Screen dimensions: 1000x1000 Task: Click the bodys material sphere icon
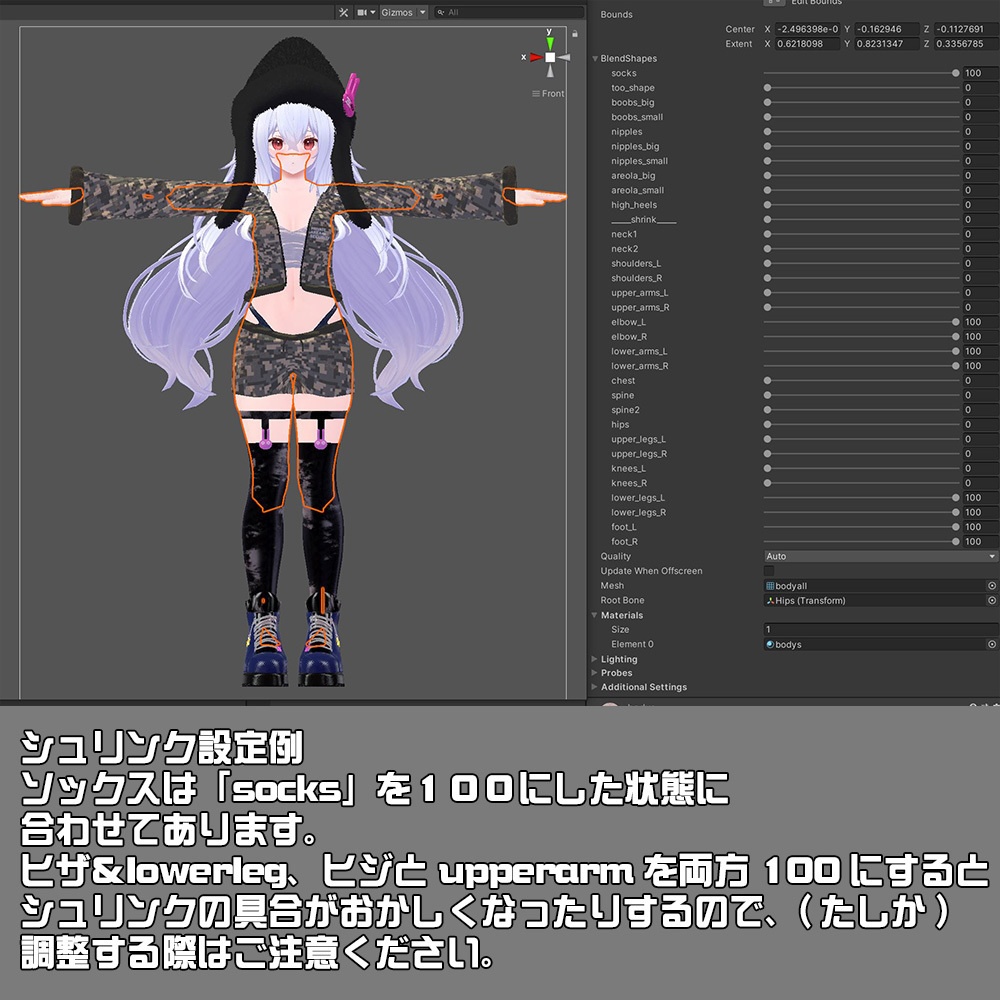click(x=770, y=644)
